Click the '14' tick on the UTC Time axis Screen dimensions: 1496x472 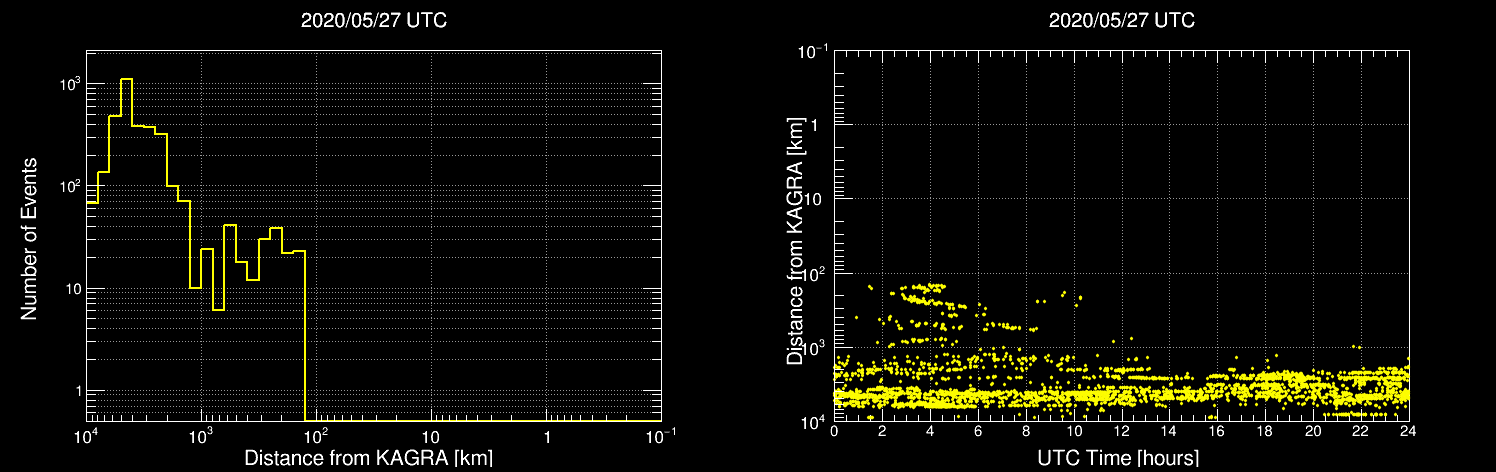coord(1170,433)
